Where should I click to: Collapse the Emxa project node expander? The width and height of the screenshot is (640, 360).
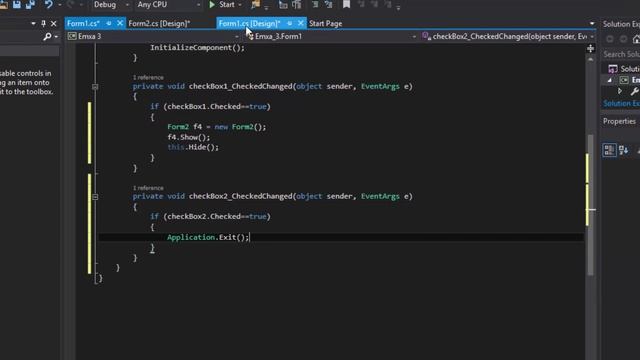610,80
